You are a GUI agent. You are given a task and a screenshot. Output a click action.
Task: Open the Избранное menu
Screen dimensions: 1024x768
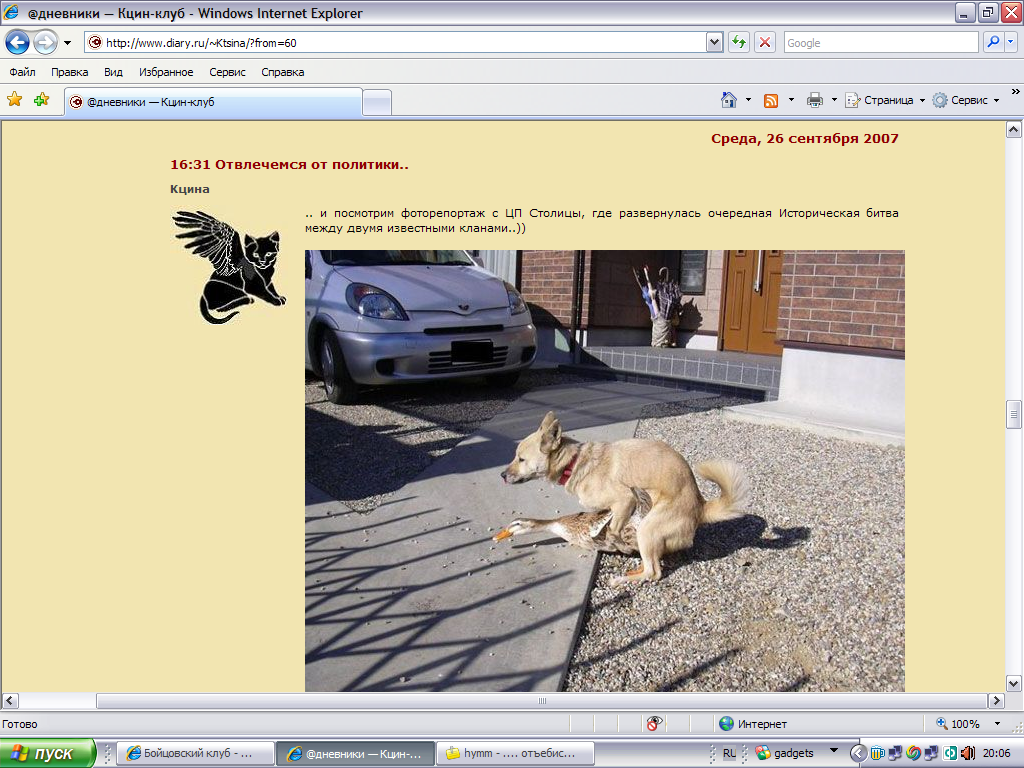pos(166,72)
